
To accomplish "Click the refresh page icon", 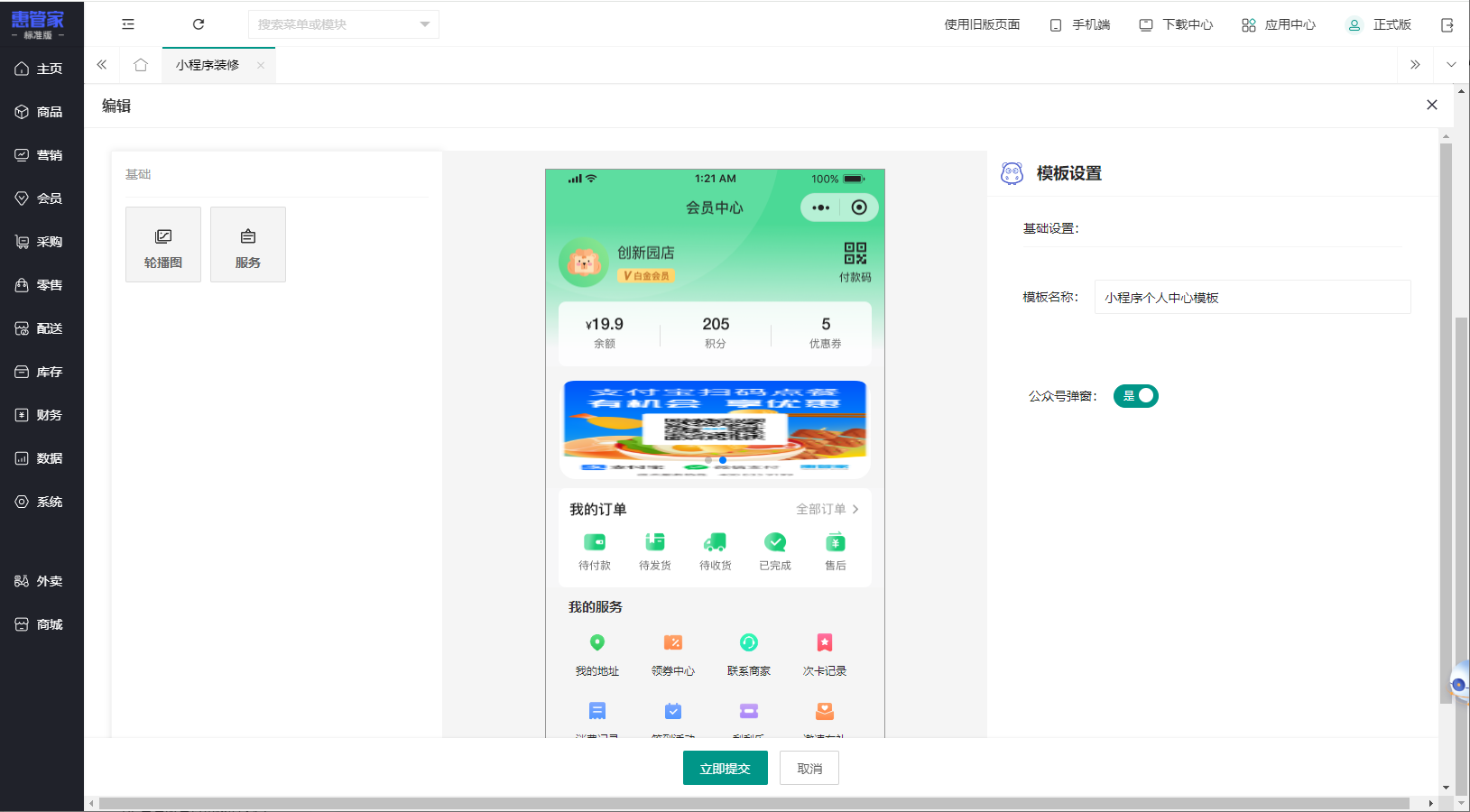I will click(199, 24).
